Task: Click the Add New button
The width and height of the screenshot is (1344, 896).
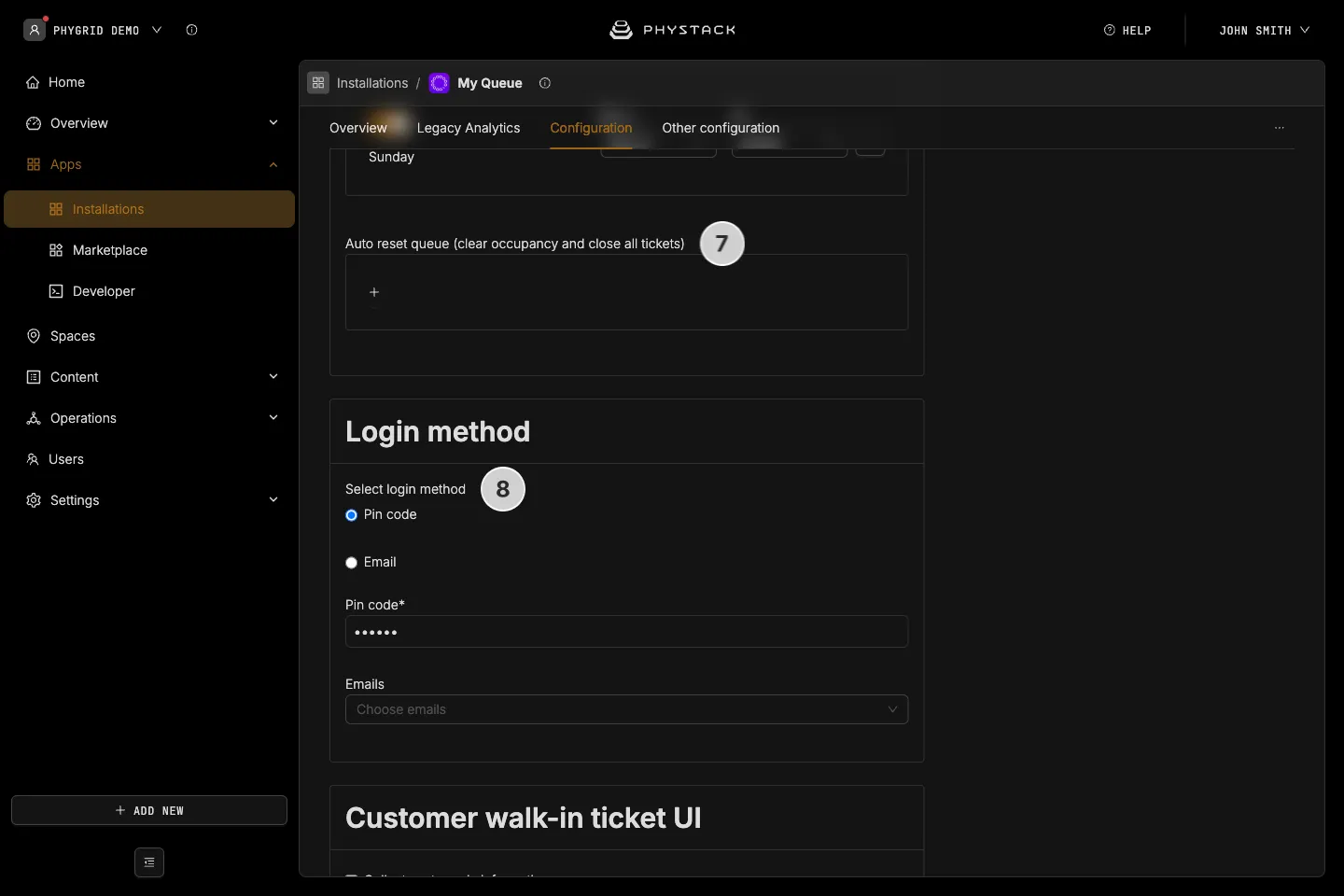Action: 149,810
